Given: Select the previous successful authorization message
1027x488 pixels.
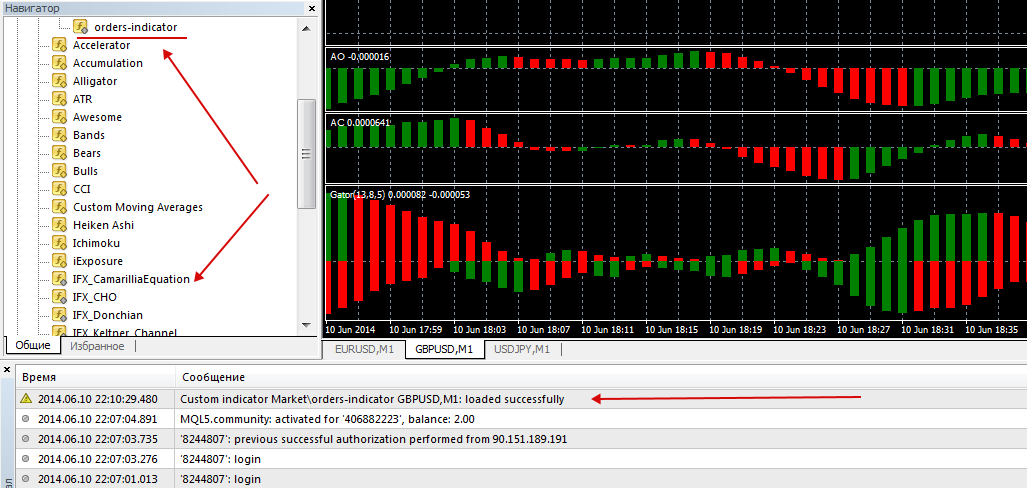Looking at the screenshot, I should 373,439.
